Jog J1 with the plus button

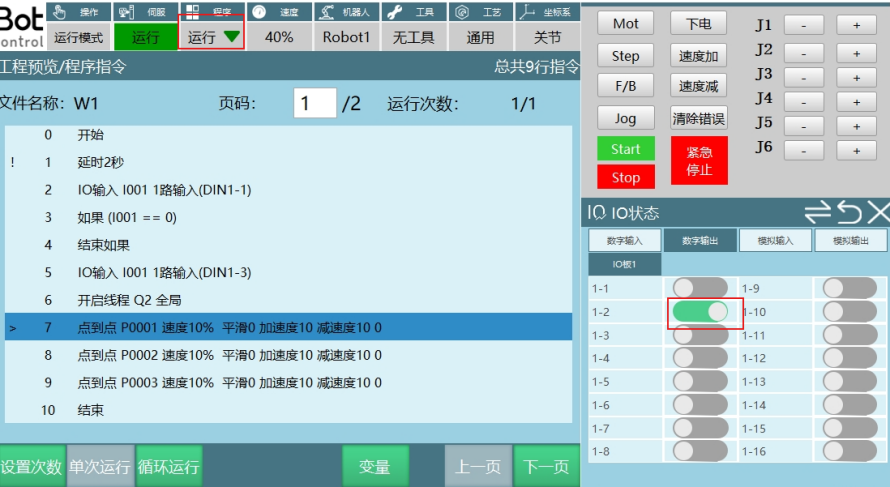coord(856,25)
